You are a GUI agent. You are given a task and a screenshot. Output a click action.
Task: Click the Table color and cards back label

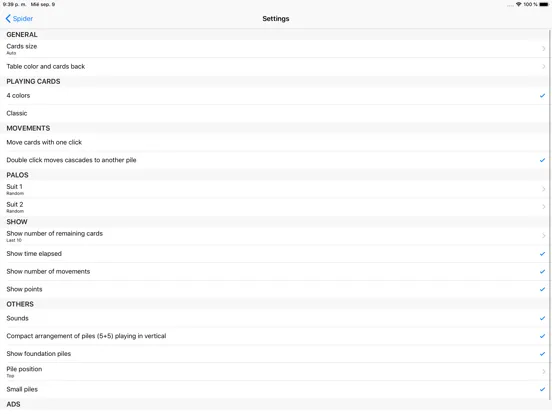45,67
